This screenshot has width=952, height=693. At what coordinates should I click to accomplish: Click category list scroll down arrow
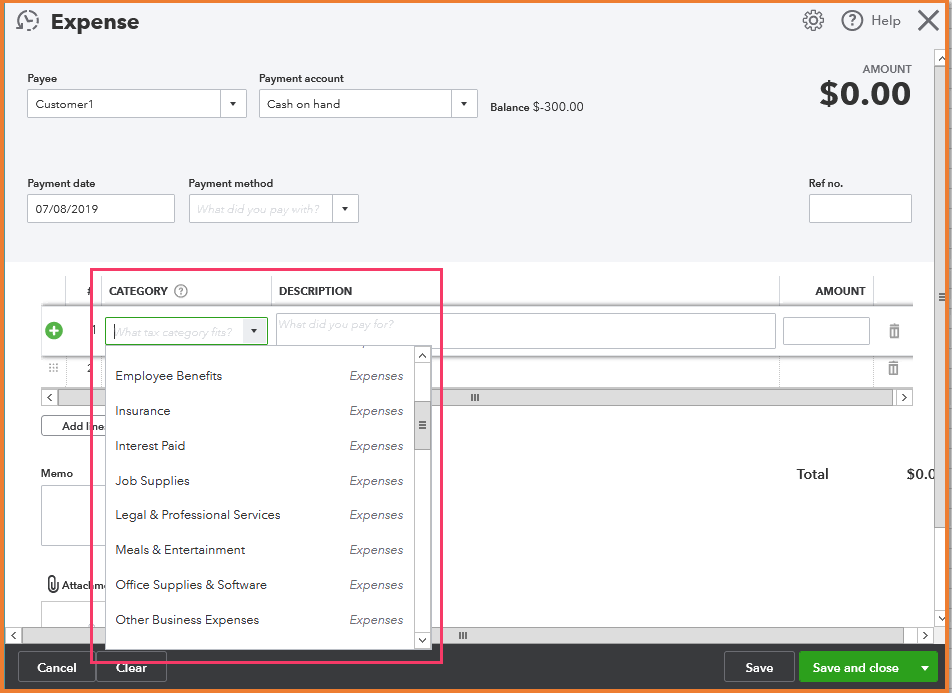coord(423,640)
